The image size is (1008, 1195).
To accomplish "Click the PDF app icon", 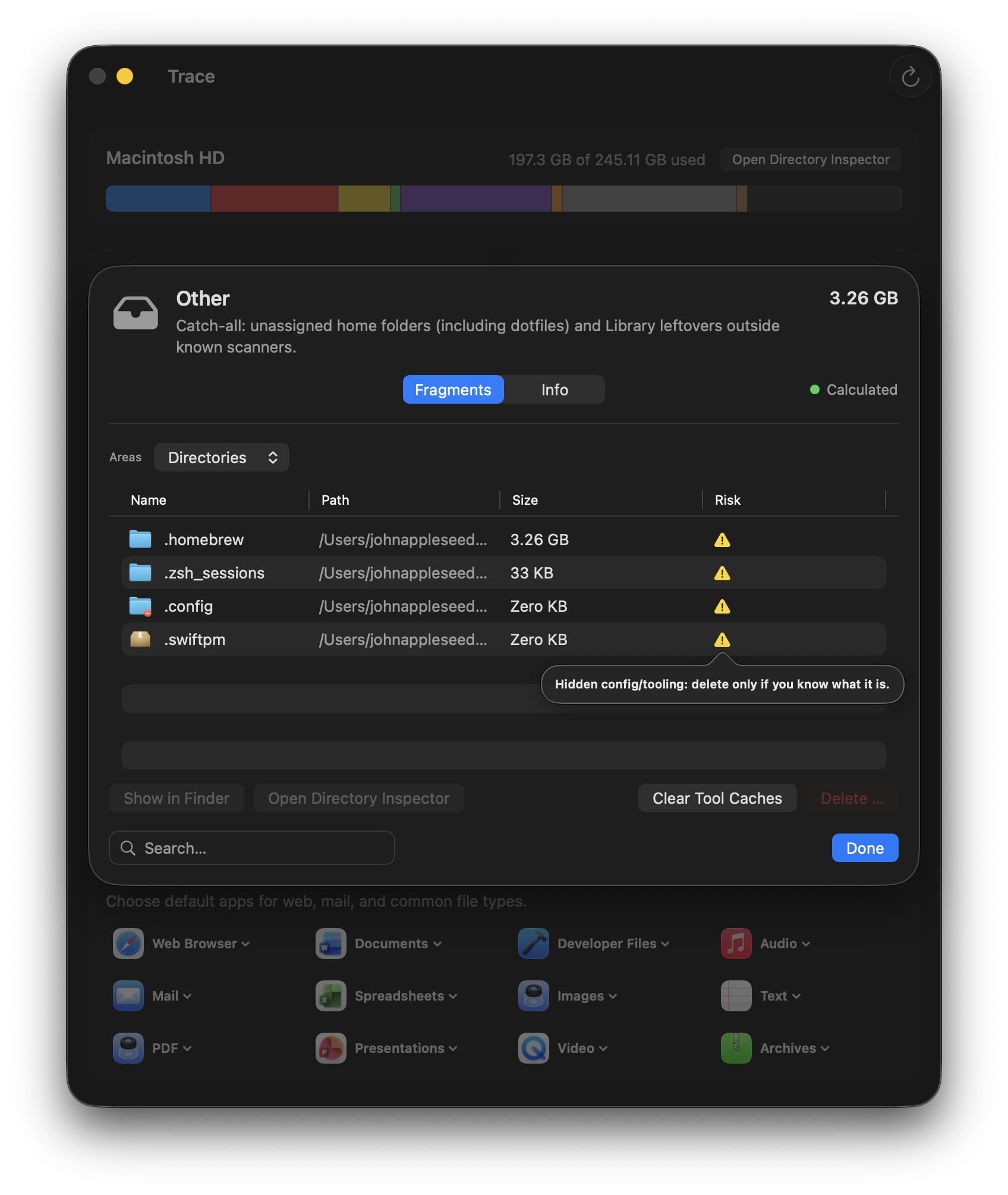I will tap(127, 1048).
